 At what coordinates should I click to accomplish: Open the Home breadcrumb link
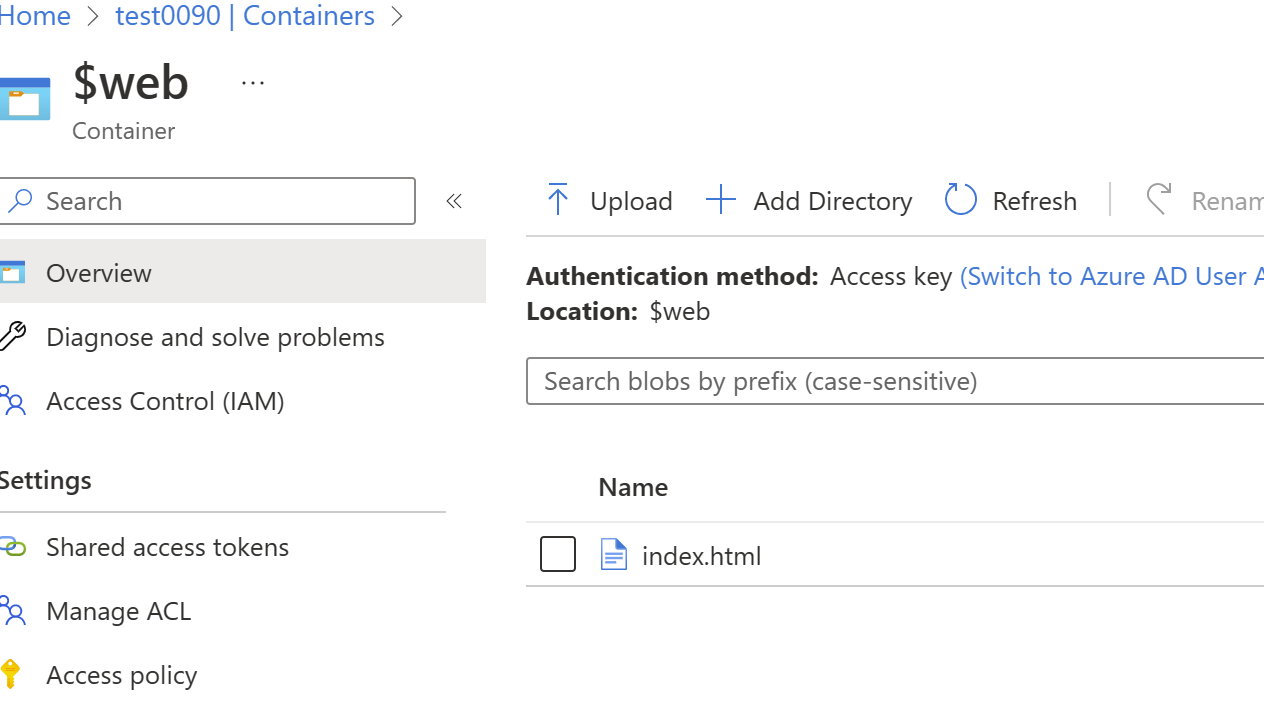pyautogui.click(x=35, y=16)
